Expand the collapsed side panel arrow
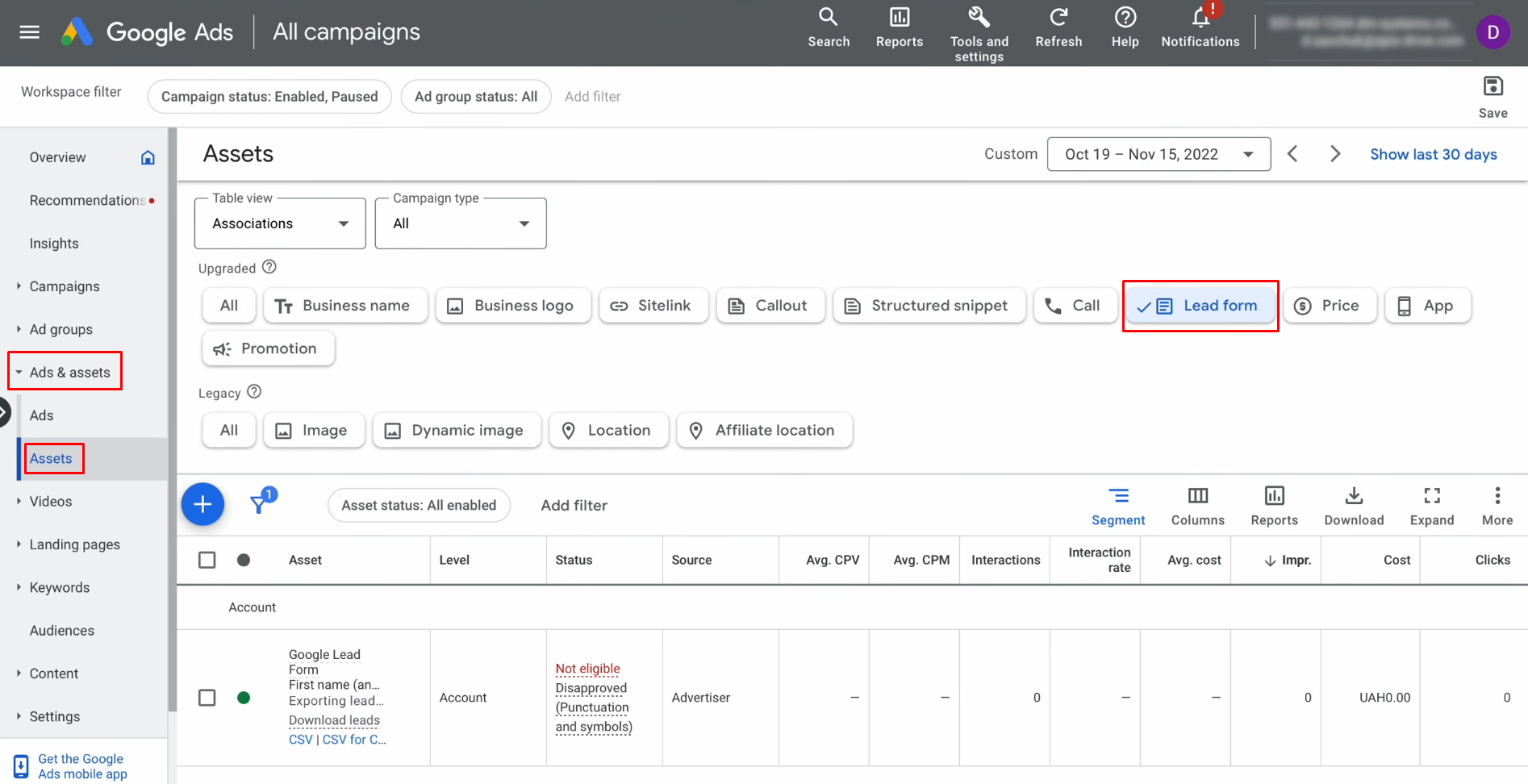 4,413
